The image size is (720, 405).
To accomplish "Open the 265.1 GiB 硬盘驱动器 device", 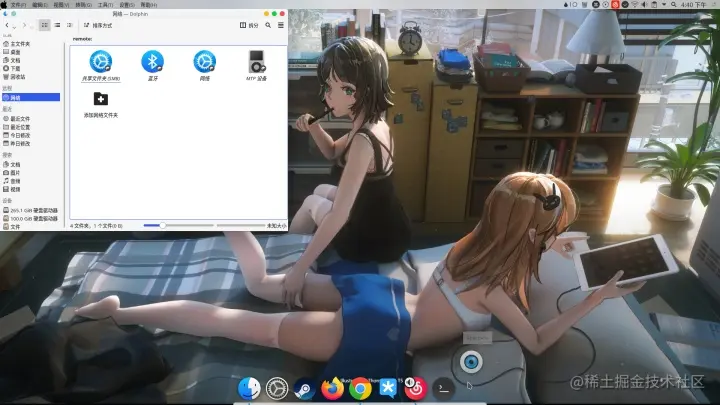I will [30, 210].
